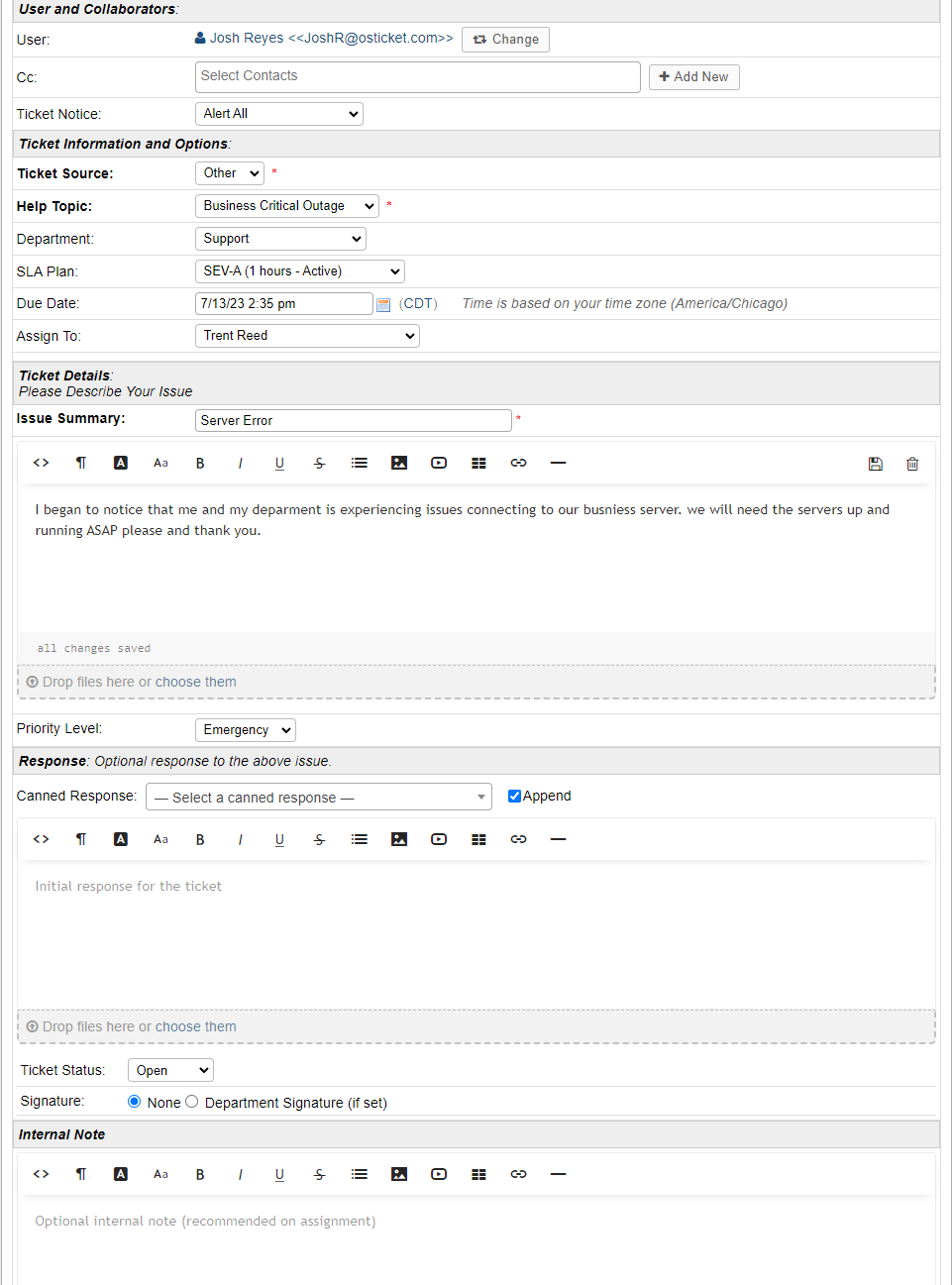This screenshot has height=1285, width=952.
Task: Toggle a bulleted list in the Internal Note editor
Action: pos(359,1173)
